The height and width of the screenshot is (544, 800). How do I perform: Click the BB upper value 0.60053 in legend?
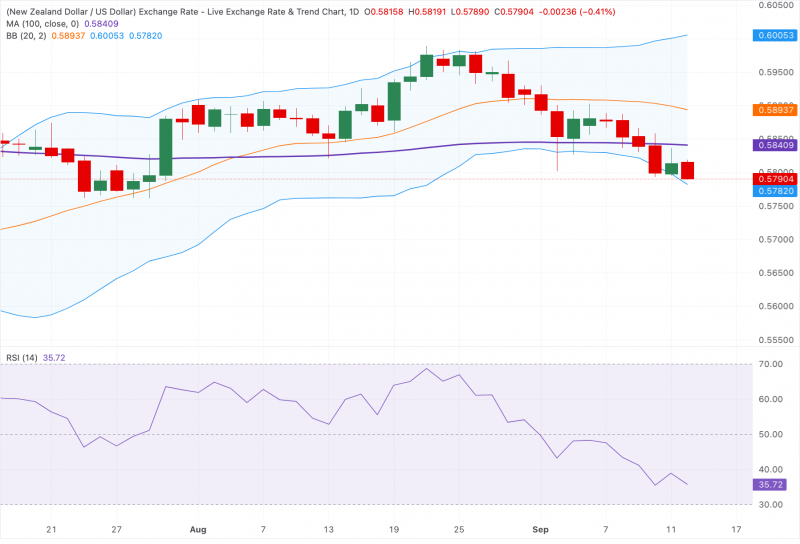click(107, 36)
